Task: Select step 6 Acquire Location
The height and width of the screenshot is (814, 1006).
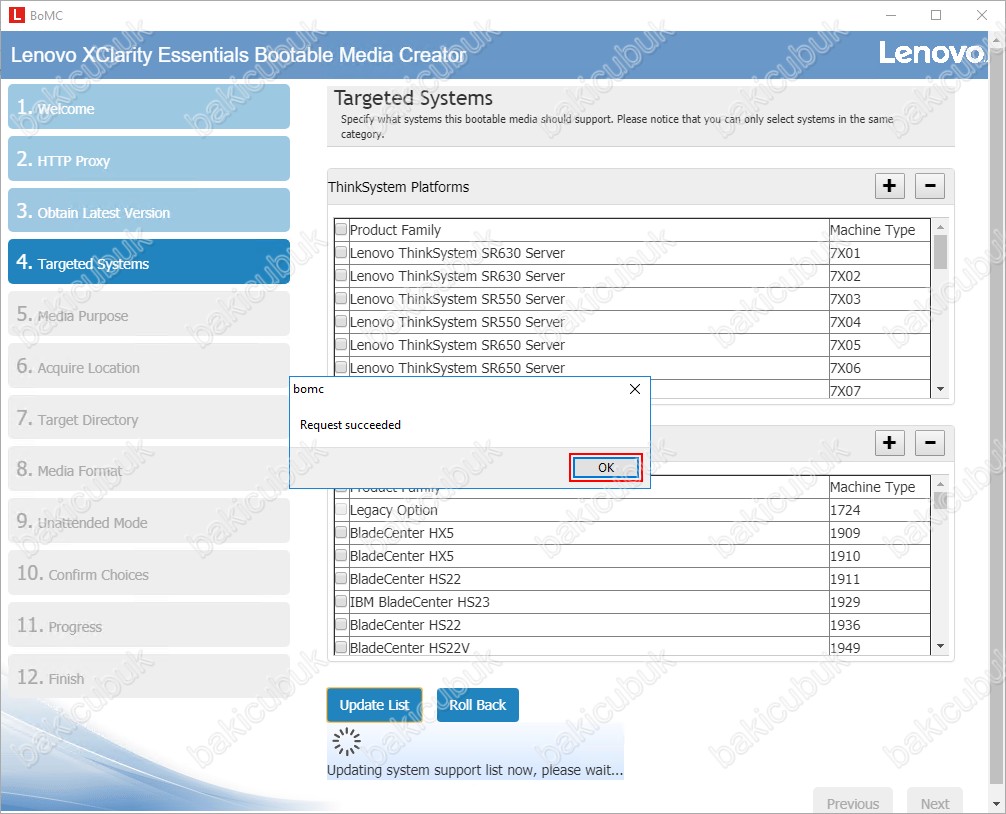Action: (x=149, y=366)
